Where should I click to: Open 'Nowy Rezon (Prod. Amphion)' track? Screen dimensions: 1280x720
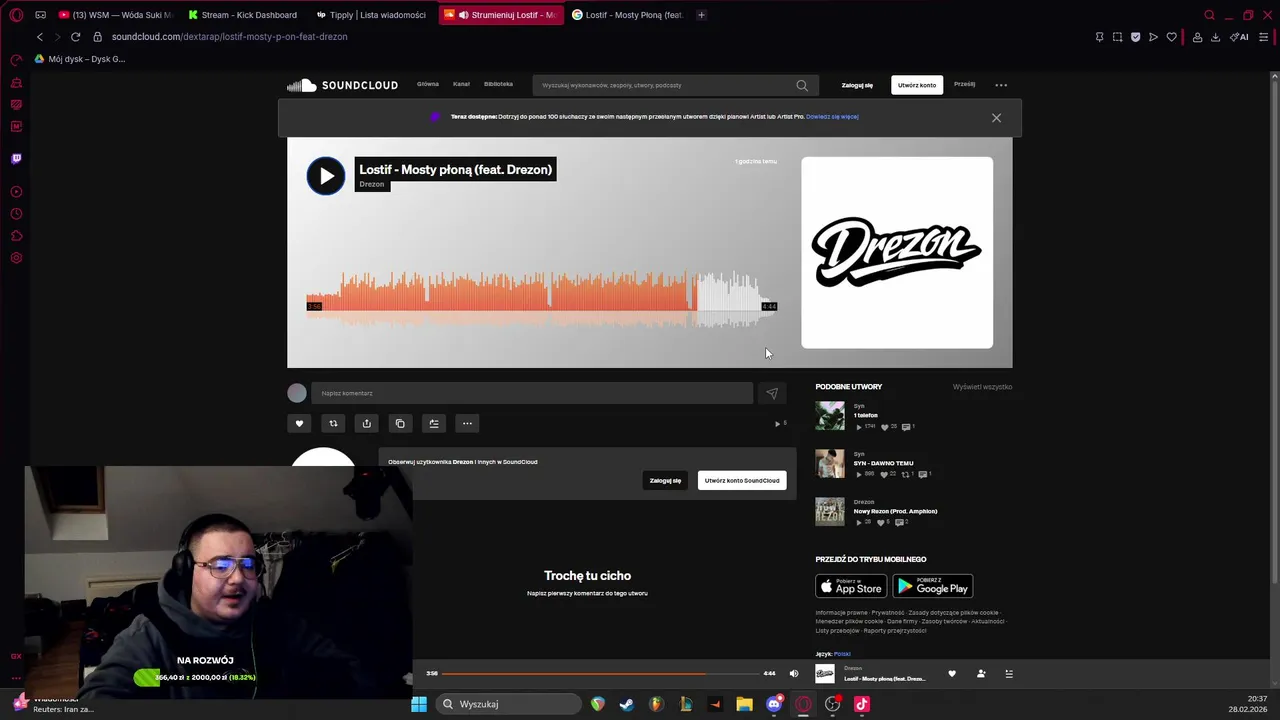(895, 511)
